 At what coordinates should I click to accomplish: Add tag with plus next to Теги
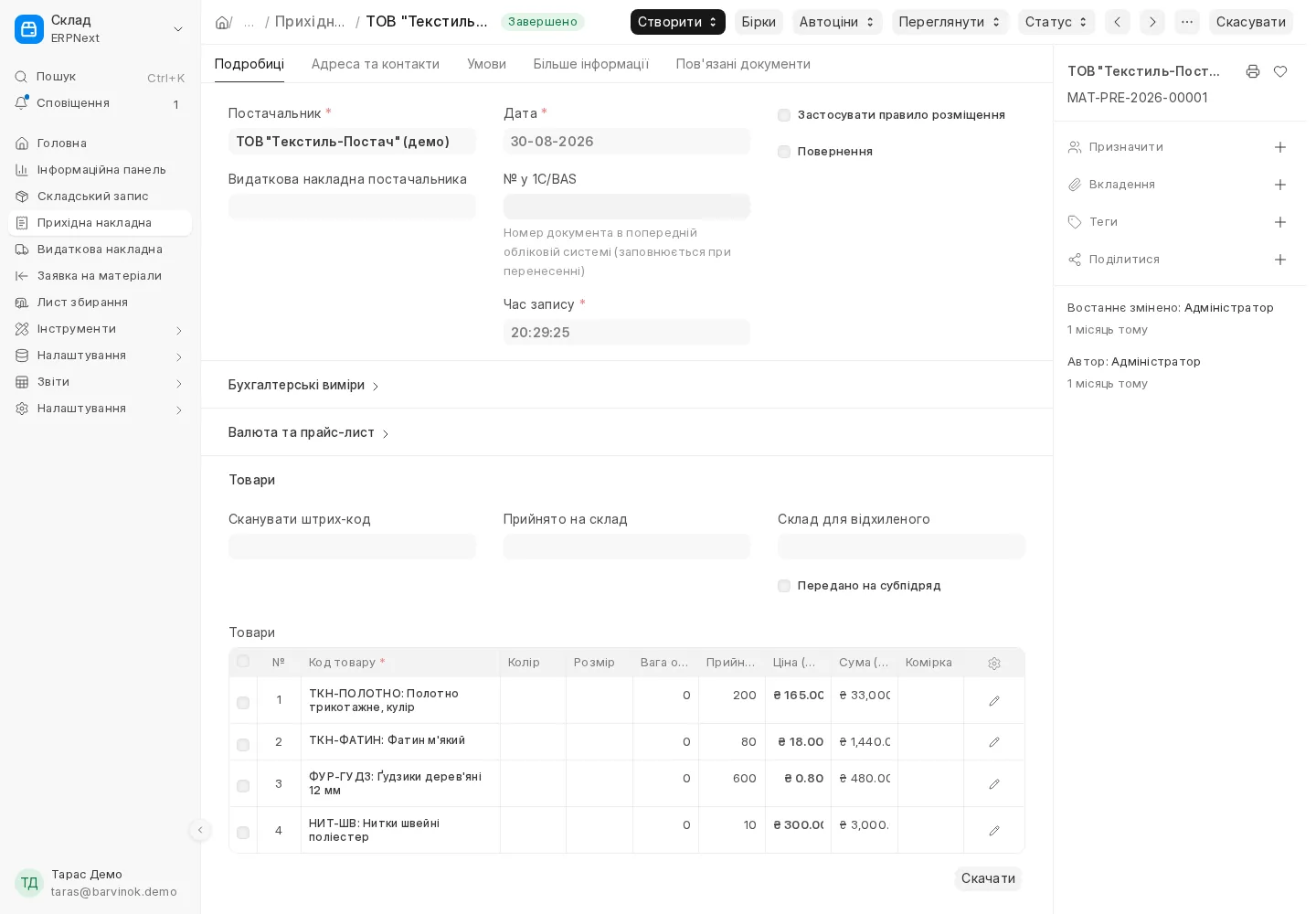tap(1280, 222)
